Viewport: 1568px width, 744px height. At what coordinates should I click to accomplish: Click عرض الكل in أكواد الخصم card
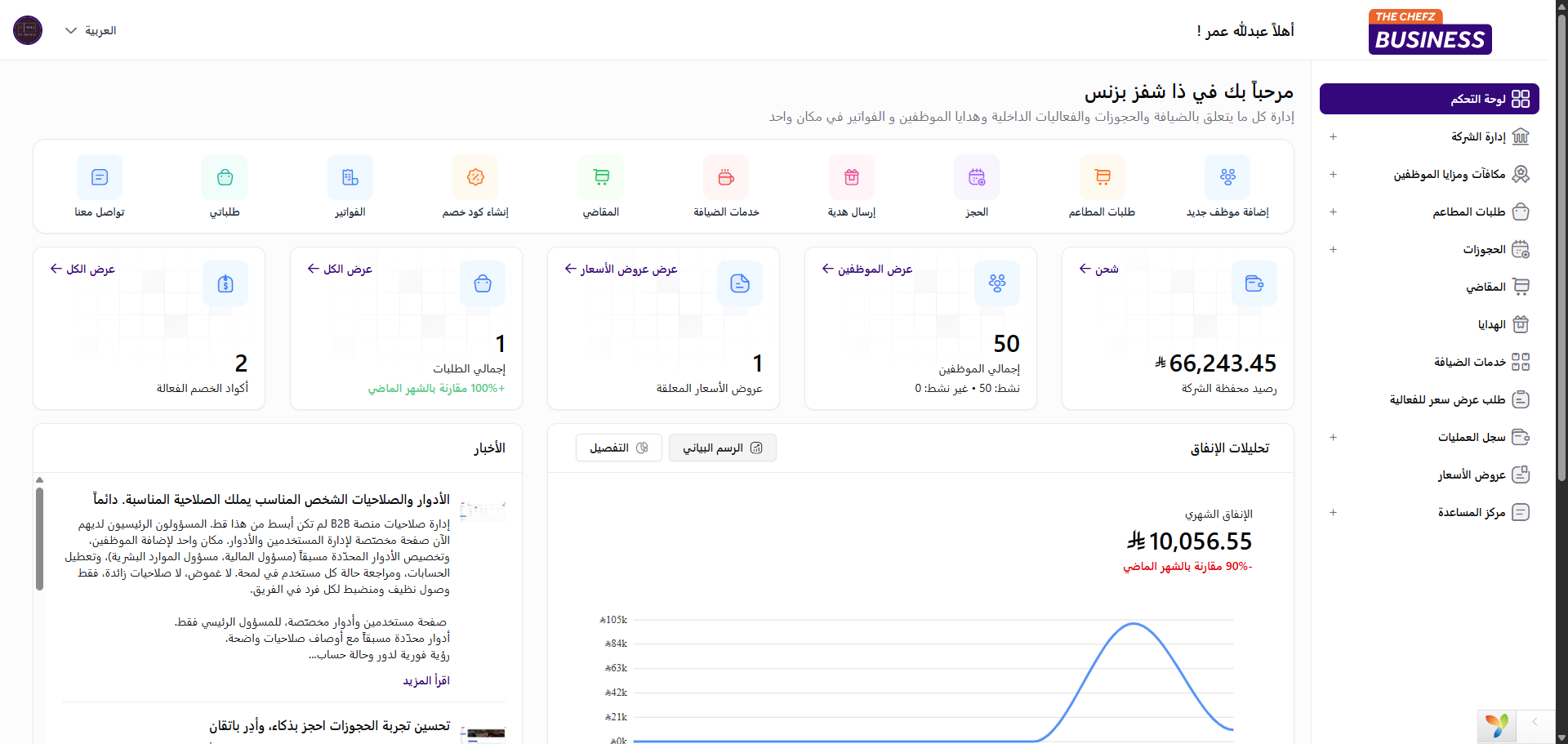pos(82,269)
